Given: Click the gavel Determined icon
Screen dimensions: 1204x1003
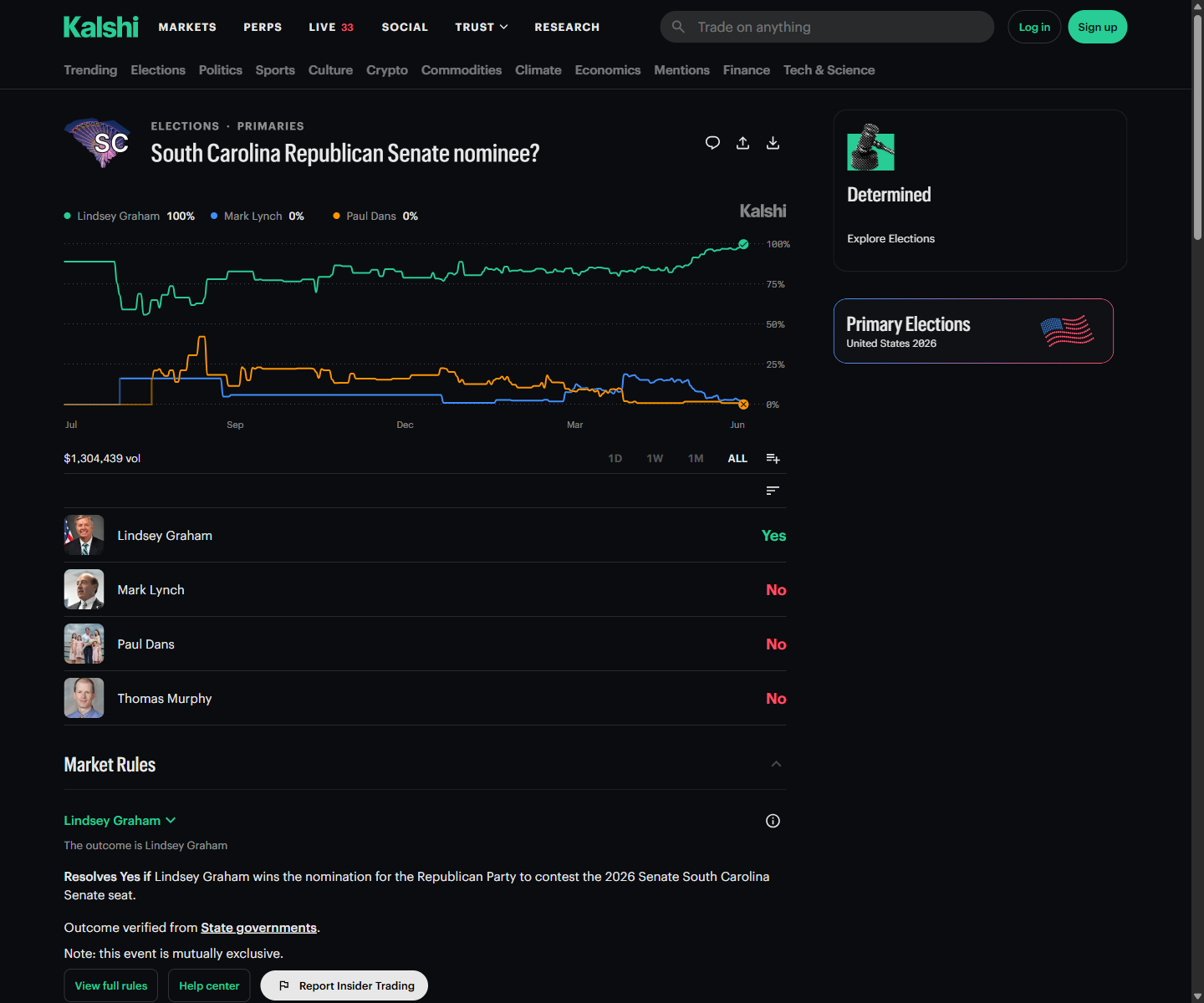Looking at the screenshot, I should (x=870, y=147).
